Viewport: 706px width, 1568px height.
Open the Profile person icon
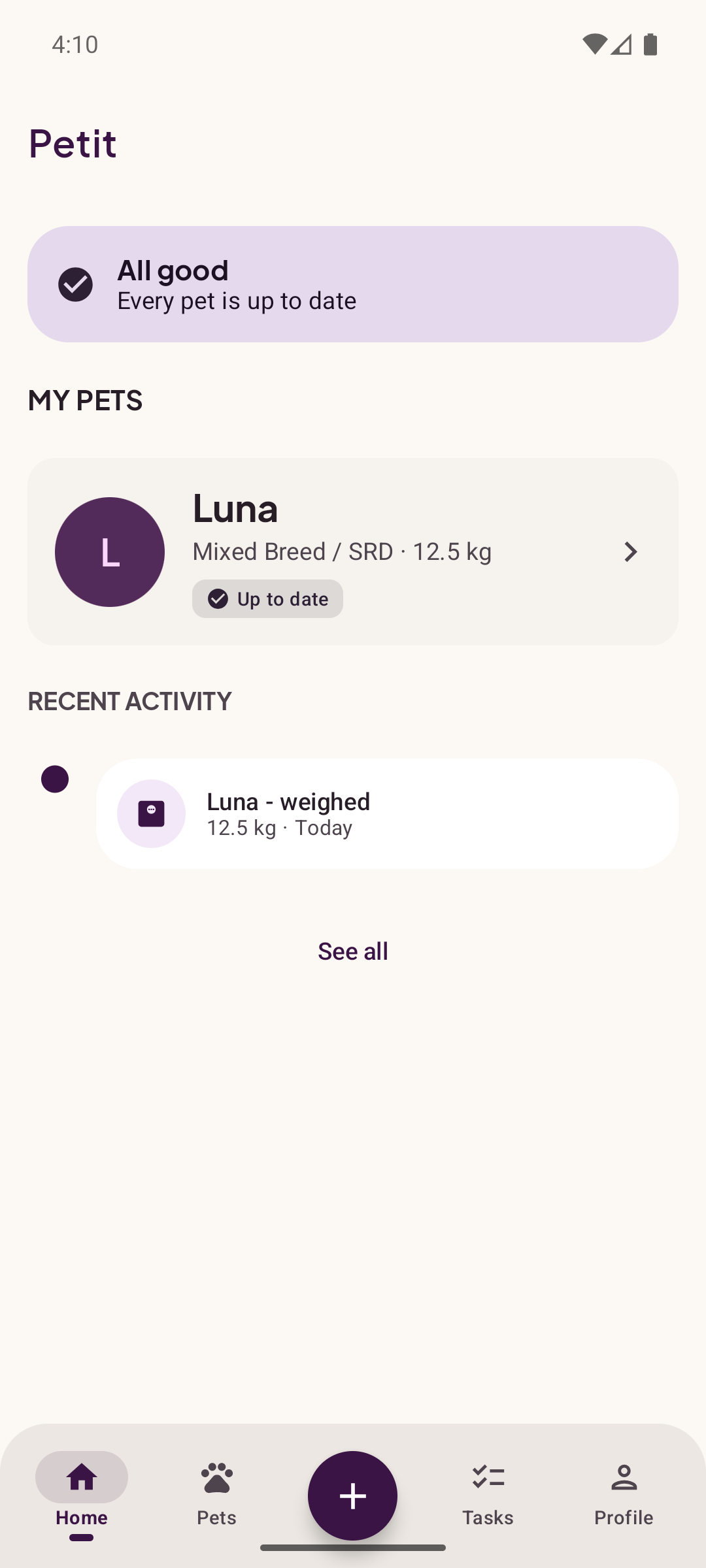point(624,1477)
